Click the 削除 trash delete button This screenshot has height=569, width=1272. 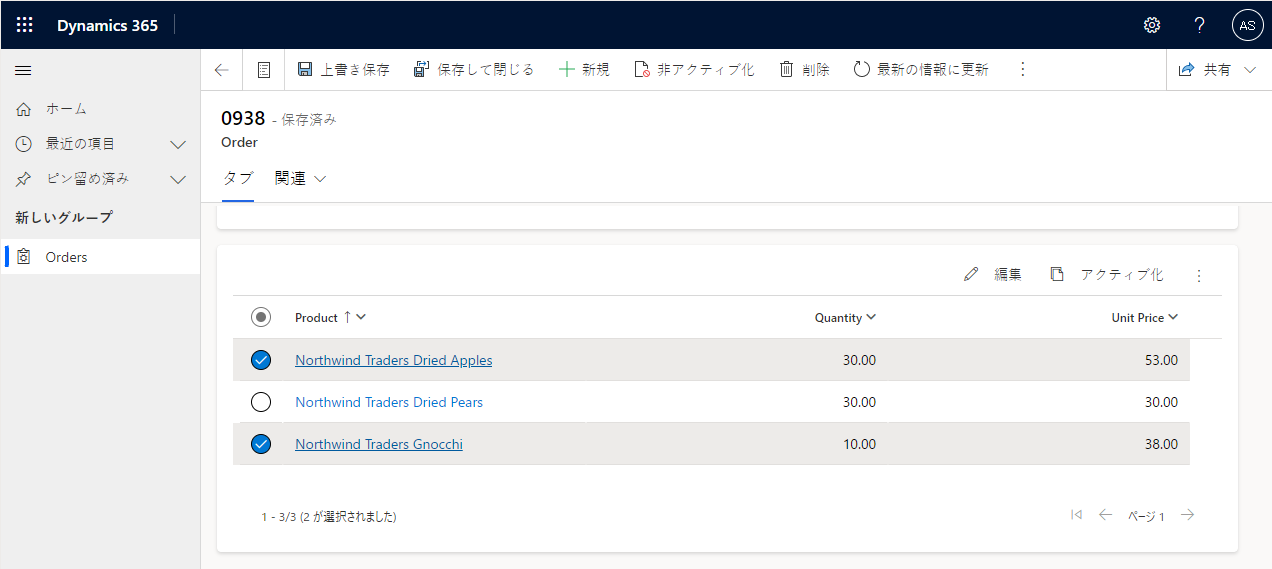pos(804,70)
